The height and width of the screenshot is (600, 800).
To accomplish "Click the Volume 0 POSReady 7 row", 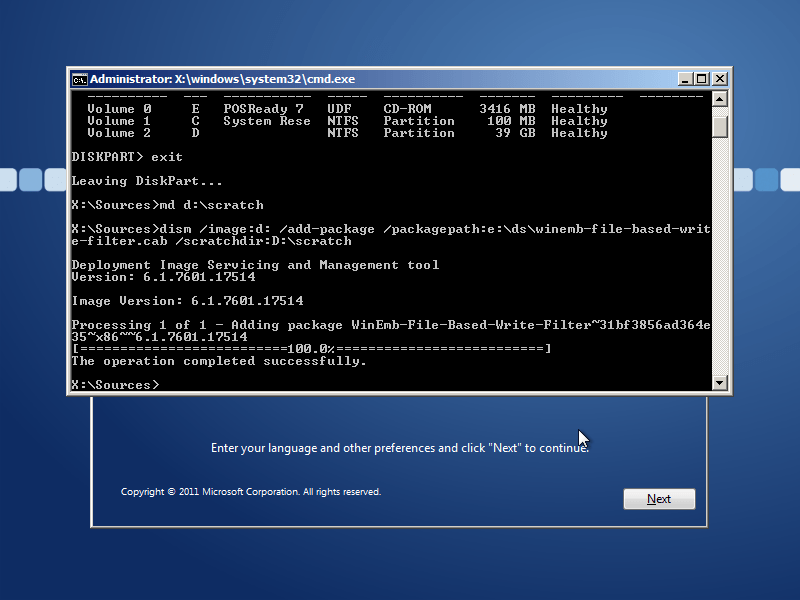I will 347,109.
